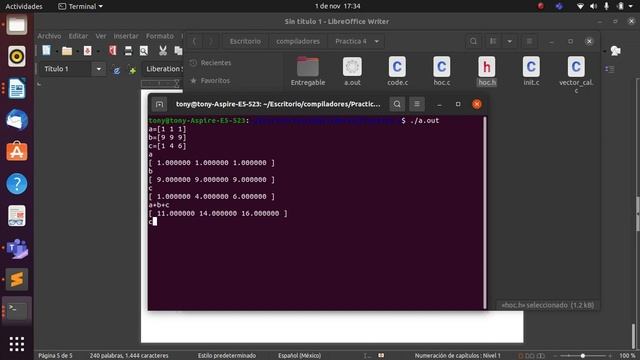The height and width of the screenshot is (360, 640).
Task: Click the New document icon in Writer
Action: tap(47, 51)
